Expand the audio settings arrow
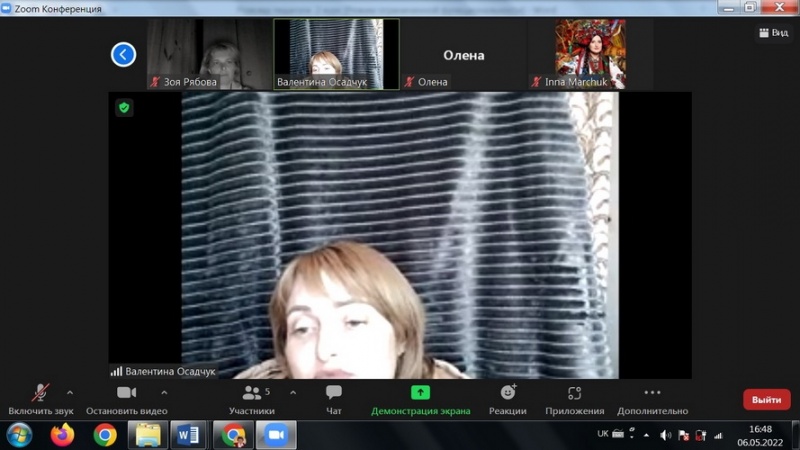Image resolution: width=800 pixels, height=450 pixels. [x=70, y=392]
